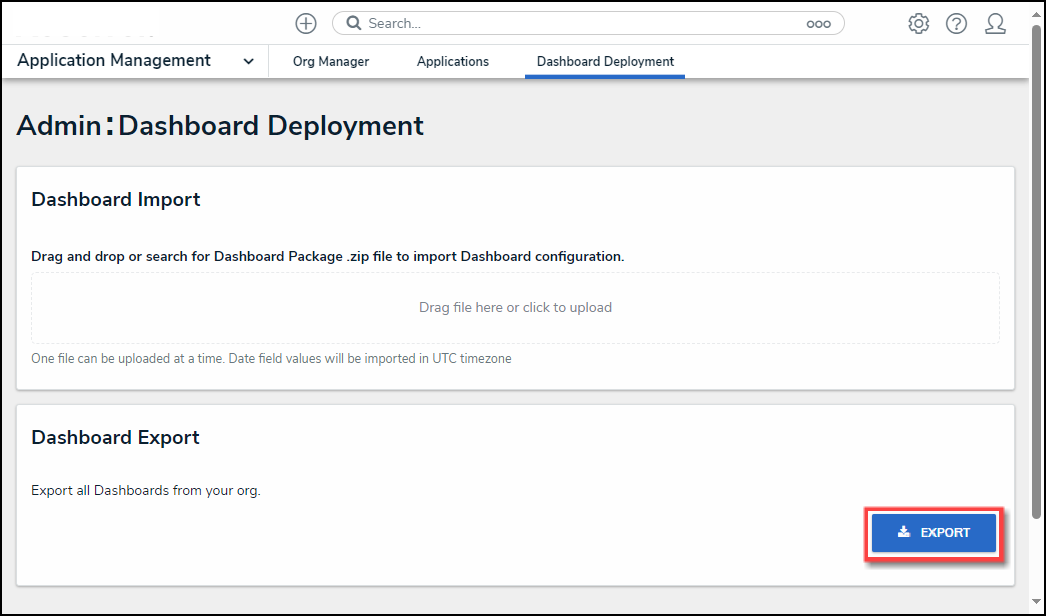Open the user profile icon

(x=995, y=23)
